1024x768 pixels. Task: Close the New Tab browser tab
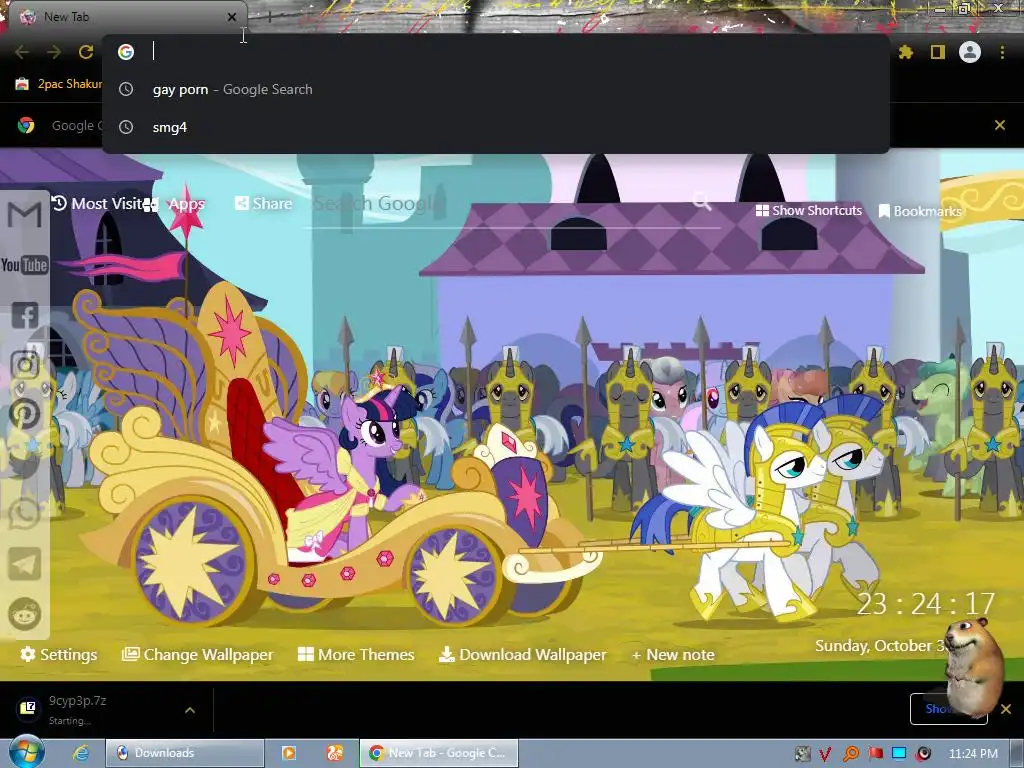[232, 17]
